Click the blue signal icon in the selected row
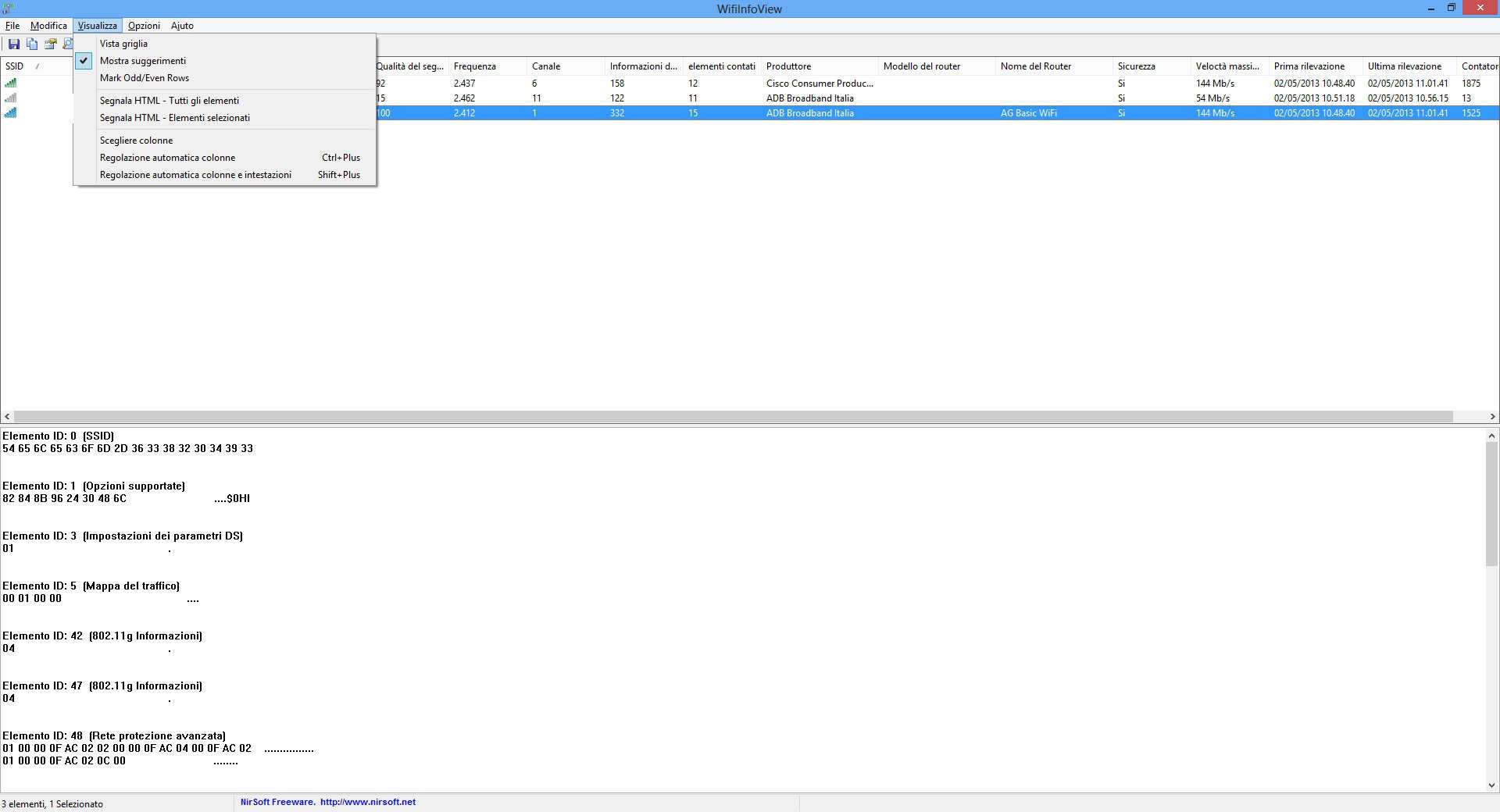The width and height of the screenshot is (1500, 812). pyautogui.click(x=10, y=112)
